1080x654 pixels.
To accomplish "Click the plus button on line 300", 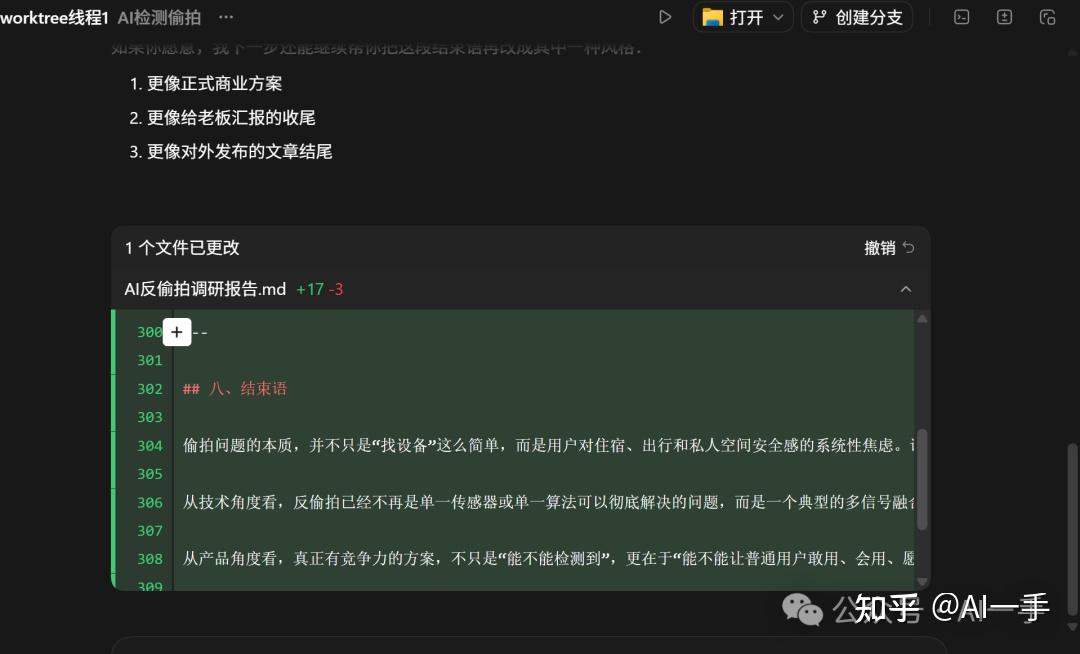I will [177, 333].
